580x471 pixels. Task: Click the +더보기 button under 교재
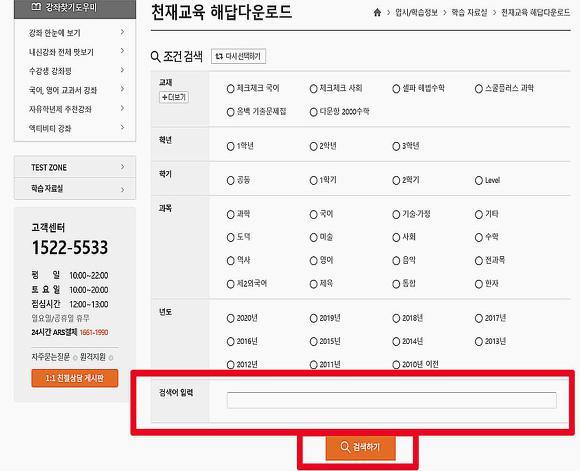click(174, 97)
